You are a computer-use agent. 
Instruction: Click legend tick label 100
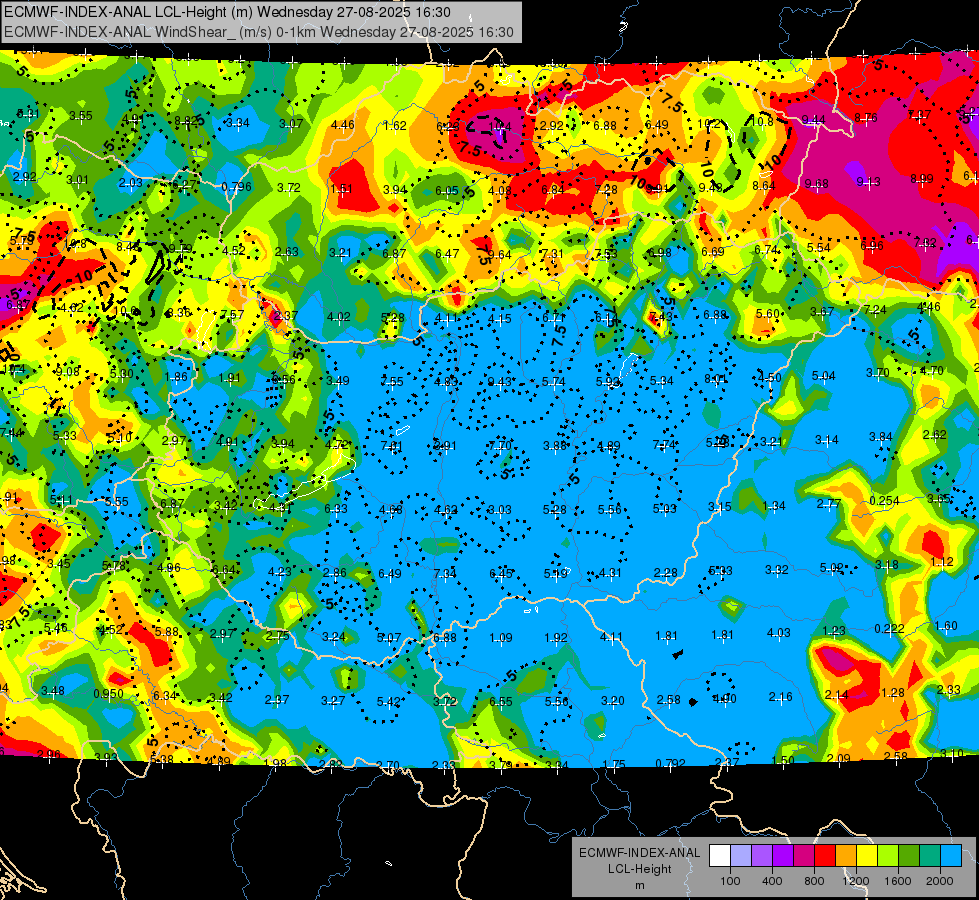(730, 881)
